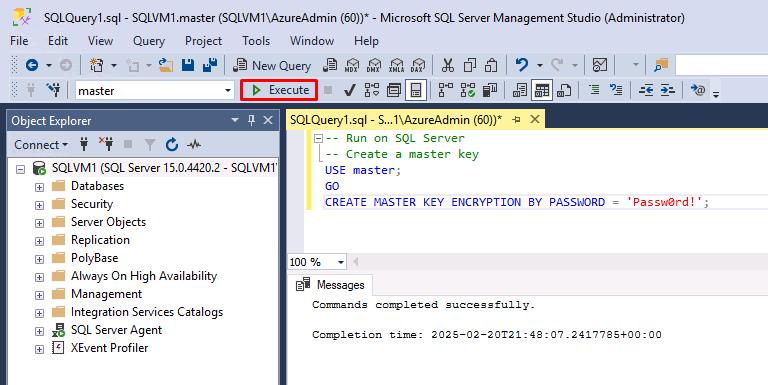This screenshot has width=768, height=385.
Task: Open Find in Files icon
Action: tap(661, 65)
